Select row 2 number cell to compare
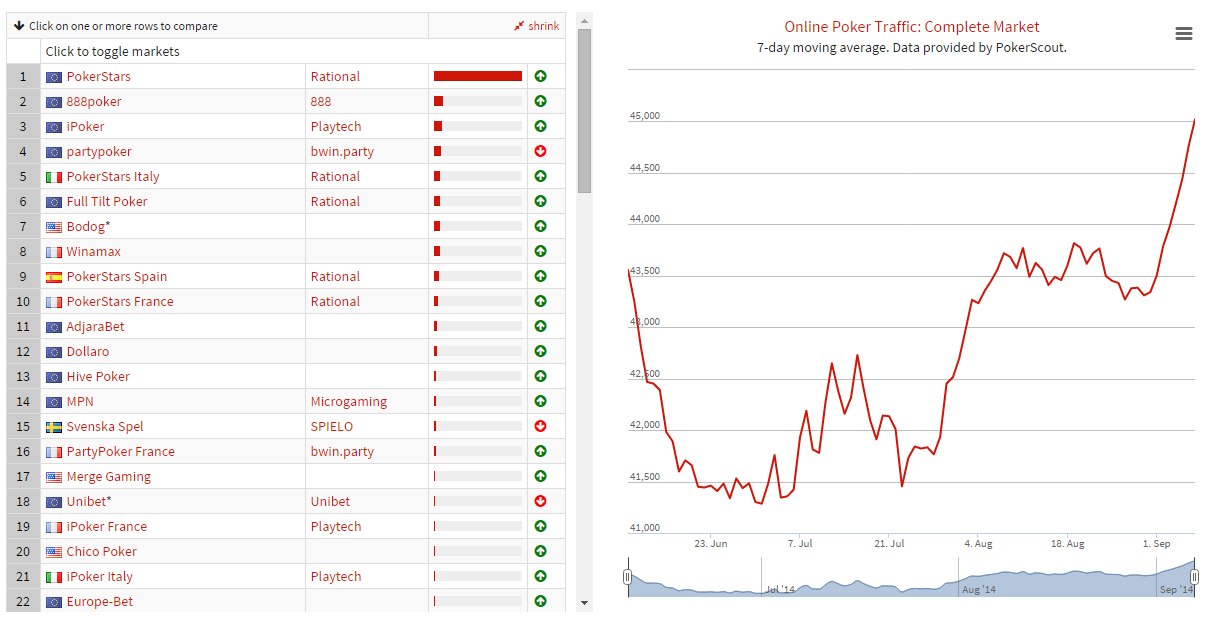This screenshot has height=619, width=1210. coord(23,101)
